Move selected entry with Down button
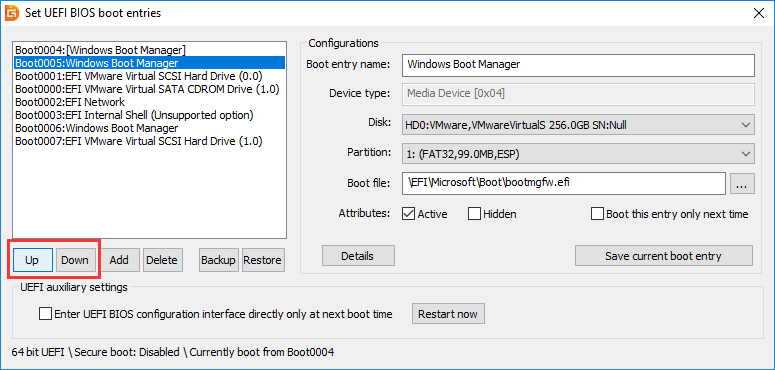 (75, 259)
